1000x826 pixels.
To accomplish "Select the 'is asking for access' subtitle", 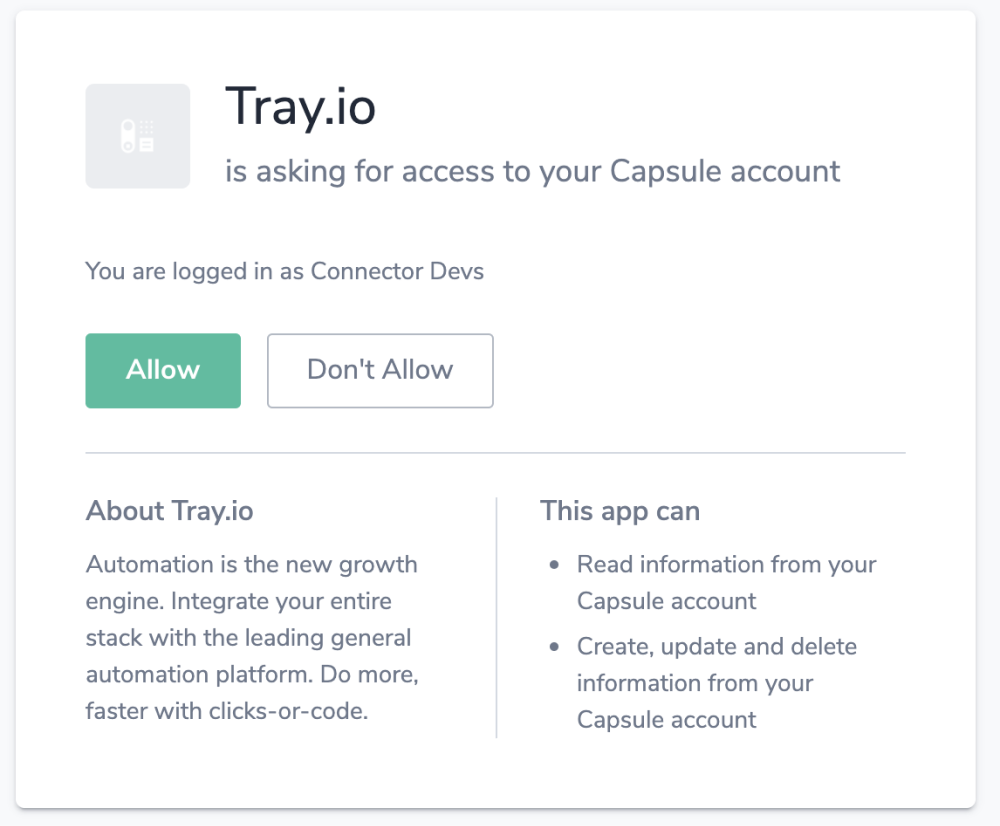I will tap(531, 171).
